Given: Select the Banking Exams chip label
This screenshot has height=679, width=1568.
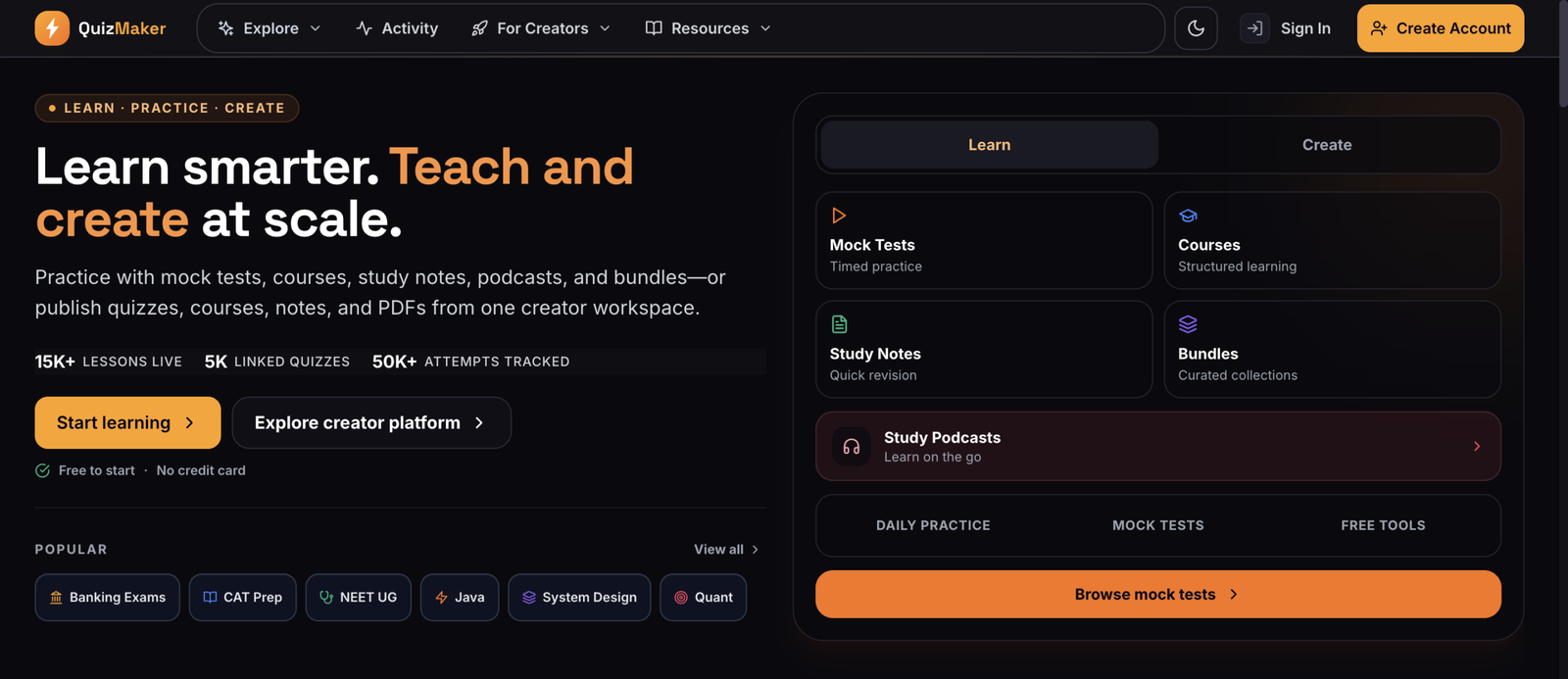Looking at the screenshot, I should (x=118, y=598).
